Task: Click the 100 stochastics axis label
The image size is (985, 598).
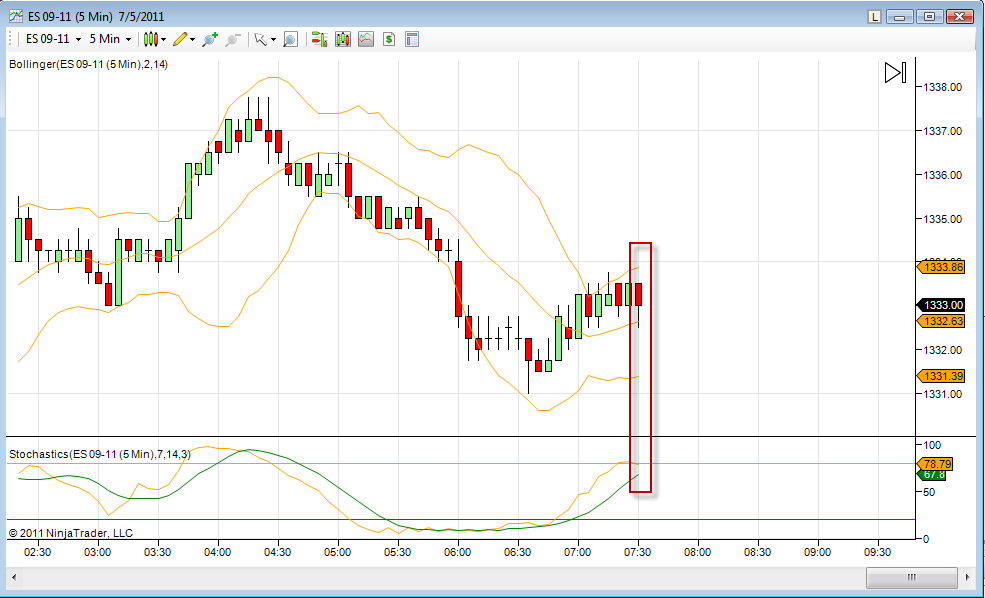Action: [x=932, y=445]
